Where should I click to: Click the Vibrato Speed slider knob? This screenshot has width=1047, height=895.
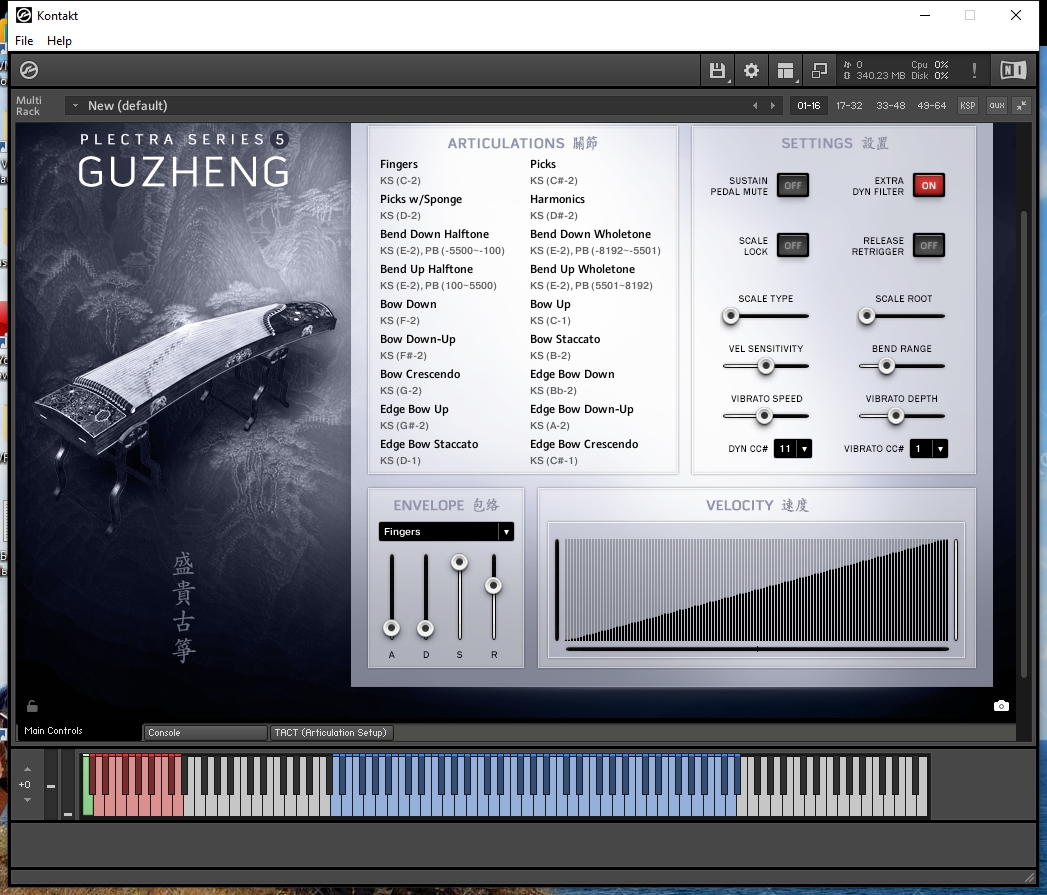(x=765, y=416)
